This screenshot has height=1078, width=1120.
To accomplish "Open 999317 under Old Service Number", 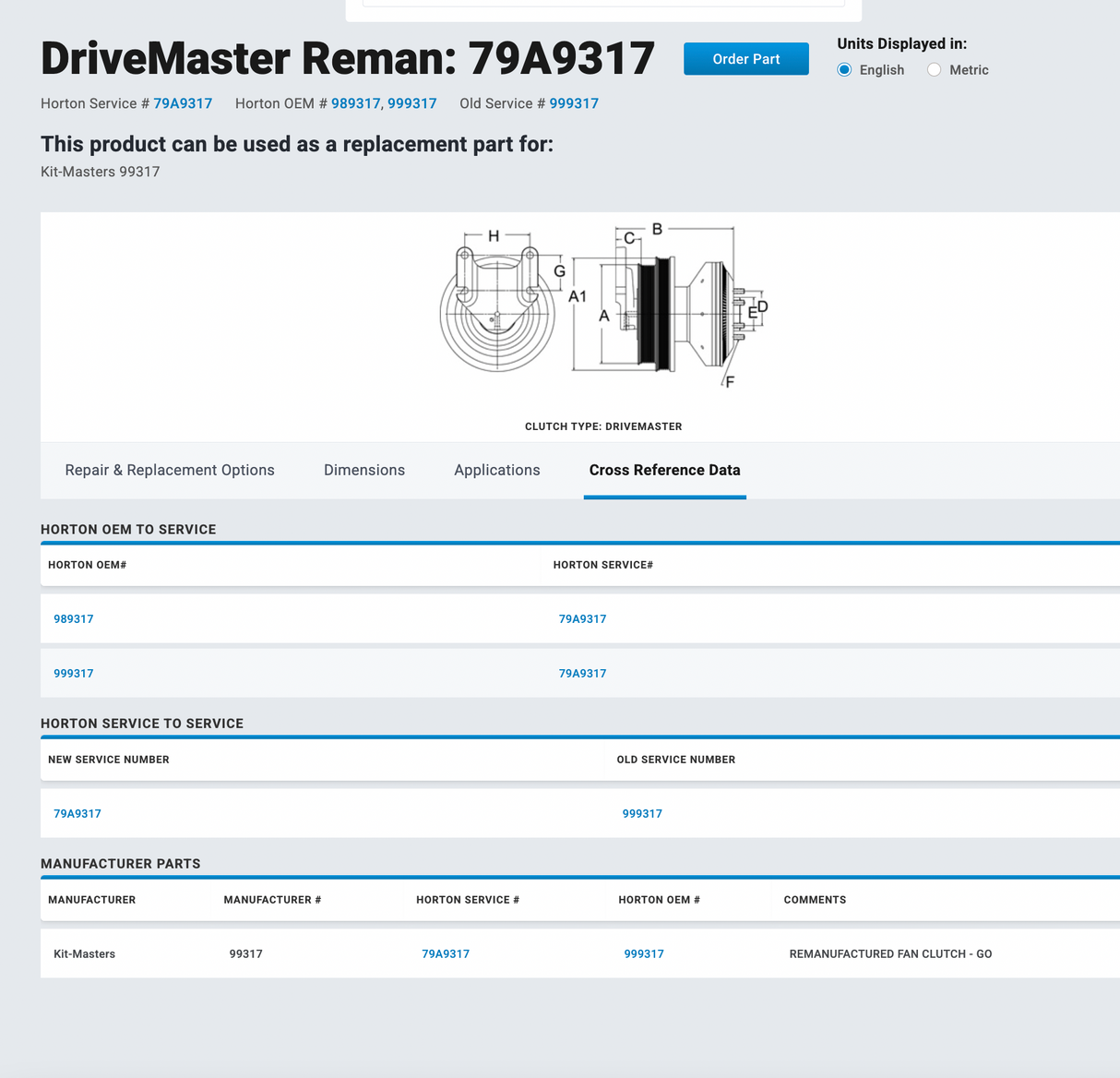I will coord(642,814).
